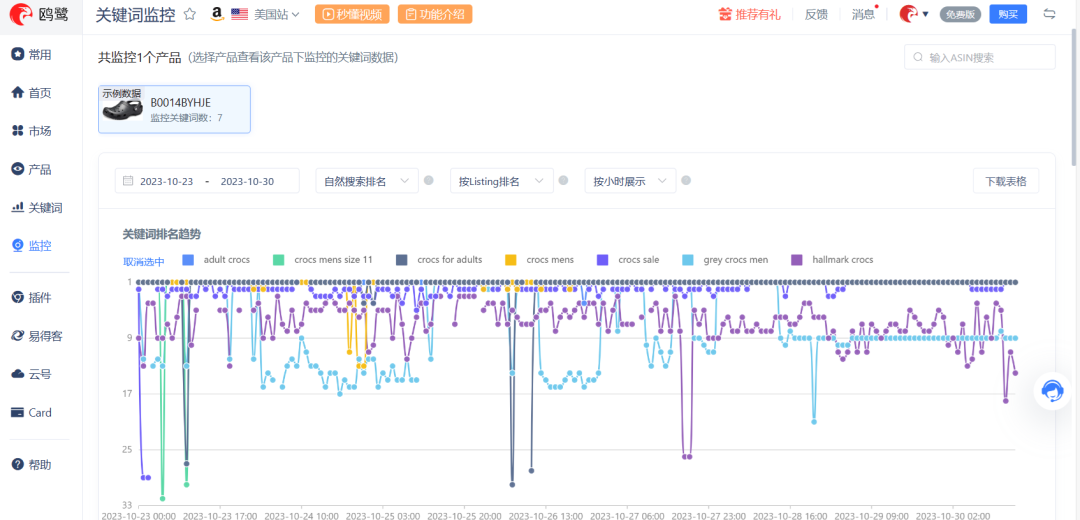Image resolution: width=1080 pixels, height=520 pixels.
Task: Expand the 美国站 site dropdown
Action: click(276, 14)
